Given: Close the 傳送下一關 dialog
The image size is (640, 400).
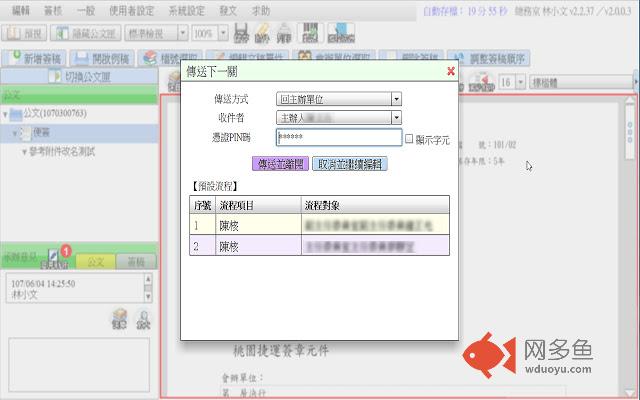Looking at the screenshot, I should pos(451,71).
